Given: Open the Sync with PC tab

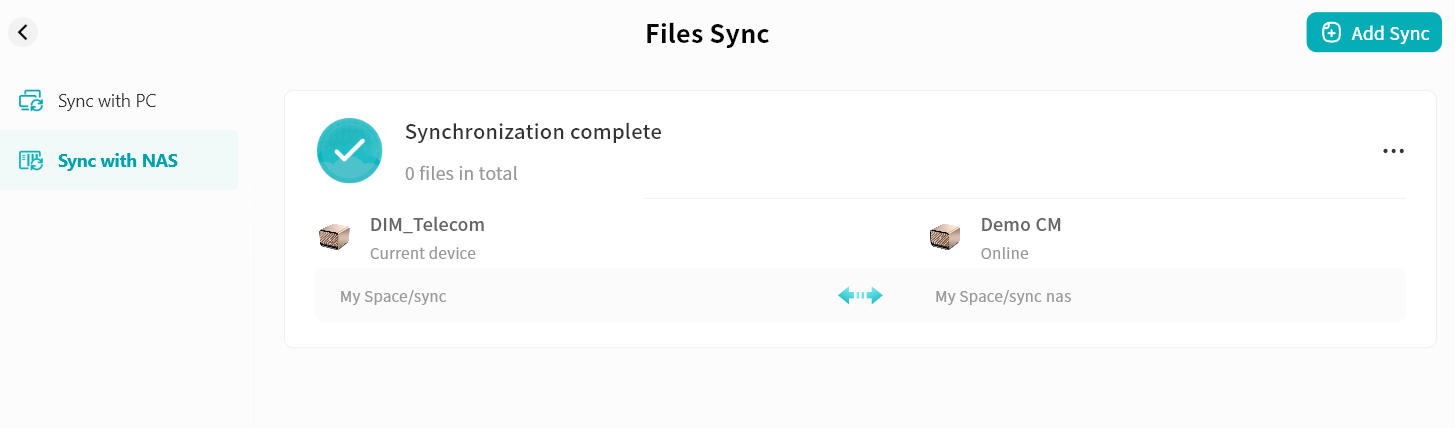Looking at the screenshot, I should click(x=106, y=101).
